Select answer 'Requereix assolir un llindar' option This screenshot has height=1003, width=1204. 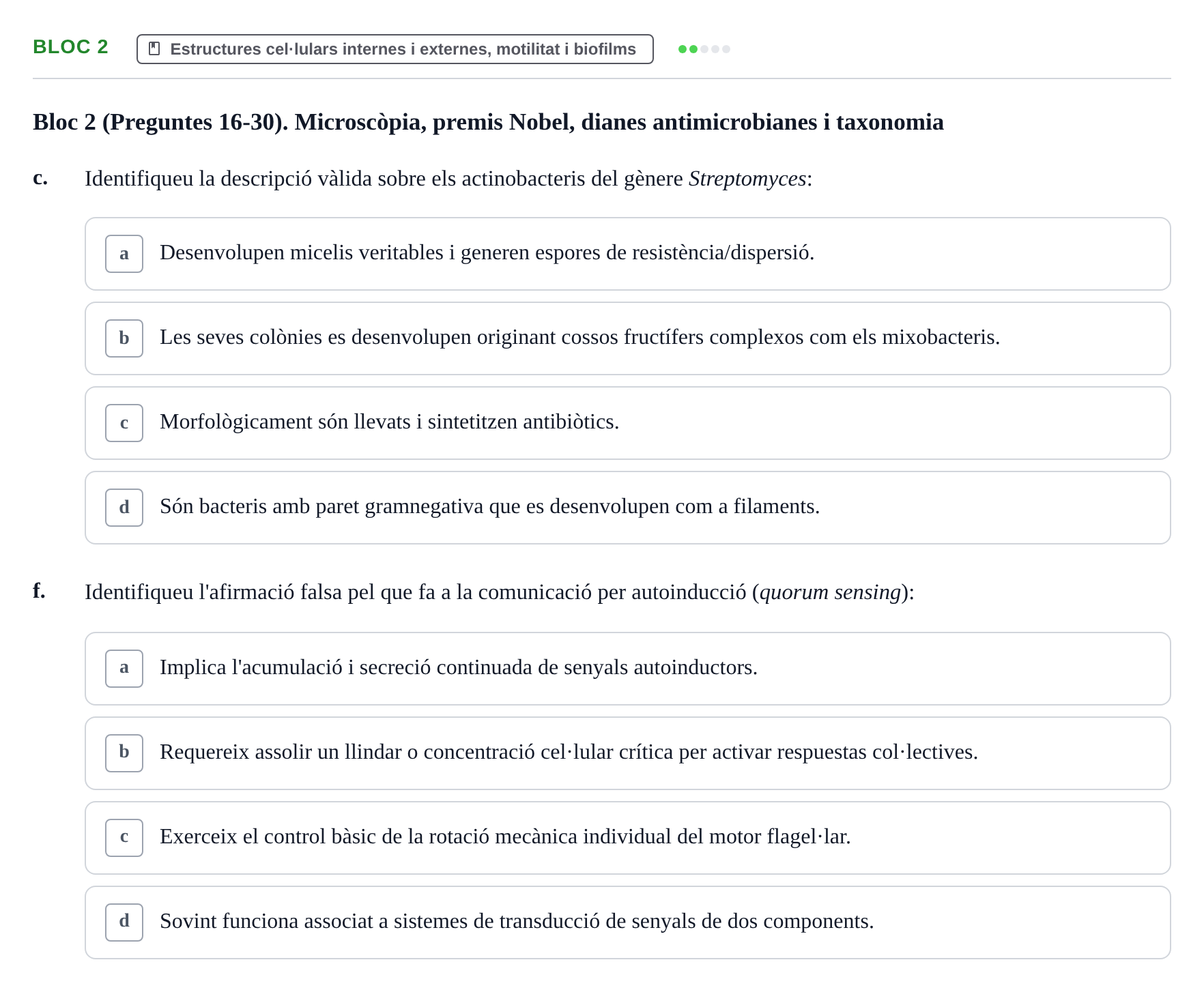click(627, 753)
